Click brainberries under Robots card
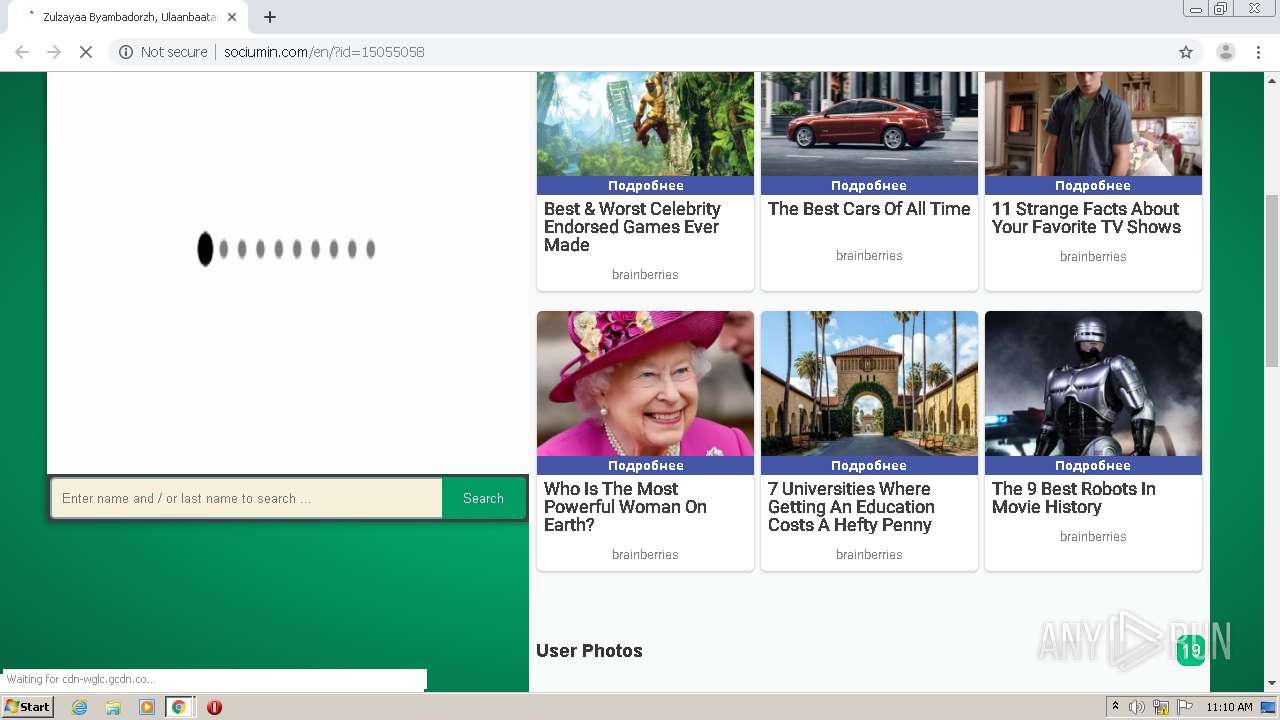 1093,537
